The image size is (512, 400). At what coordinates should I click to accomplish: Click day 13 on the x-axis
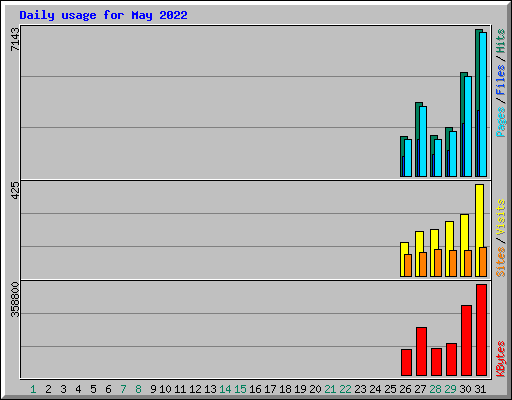pyautogui.click(x=210, y=389)
